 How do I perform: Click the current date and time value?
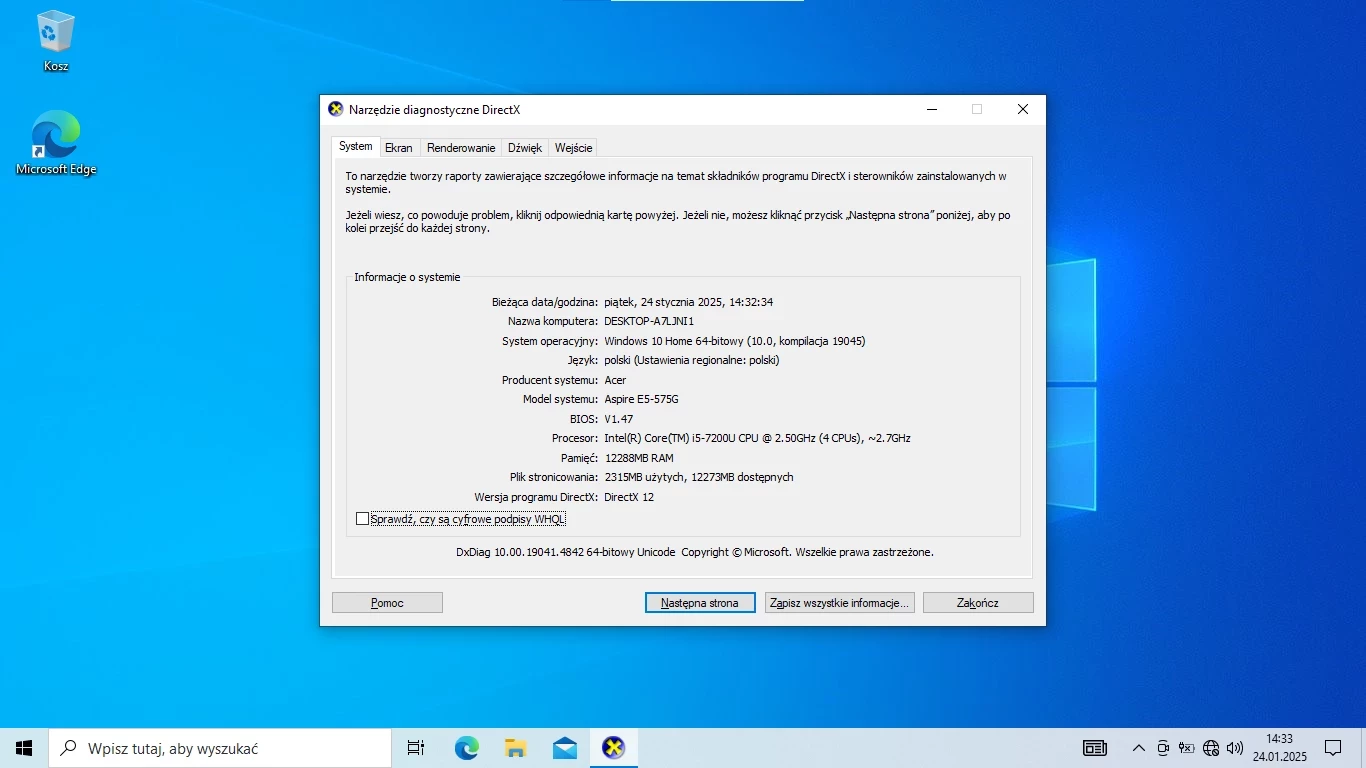point(688,302)
